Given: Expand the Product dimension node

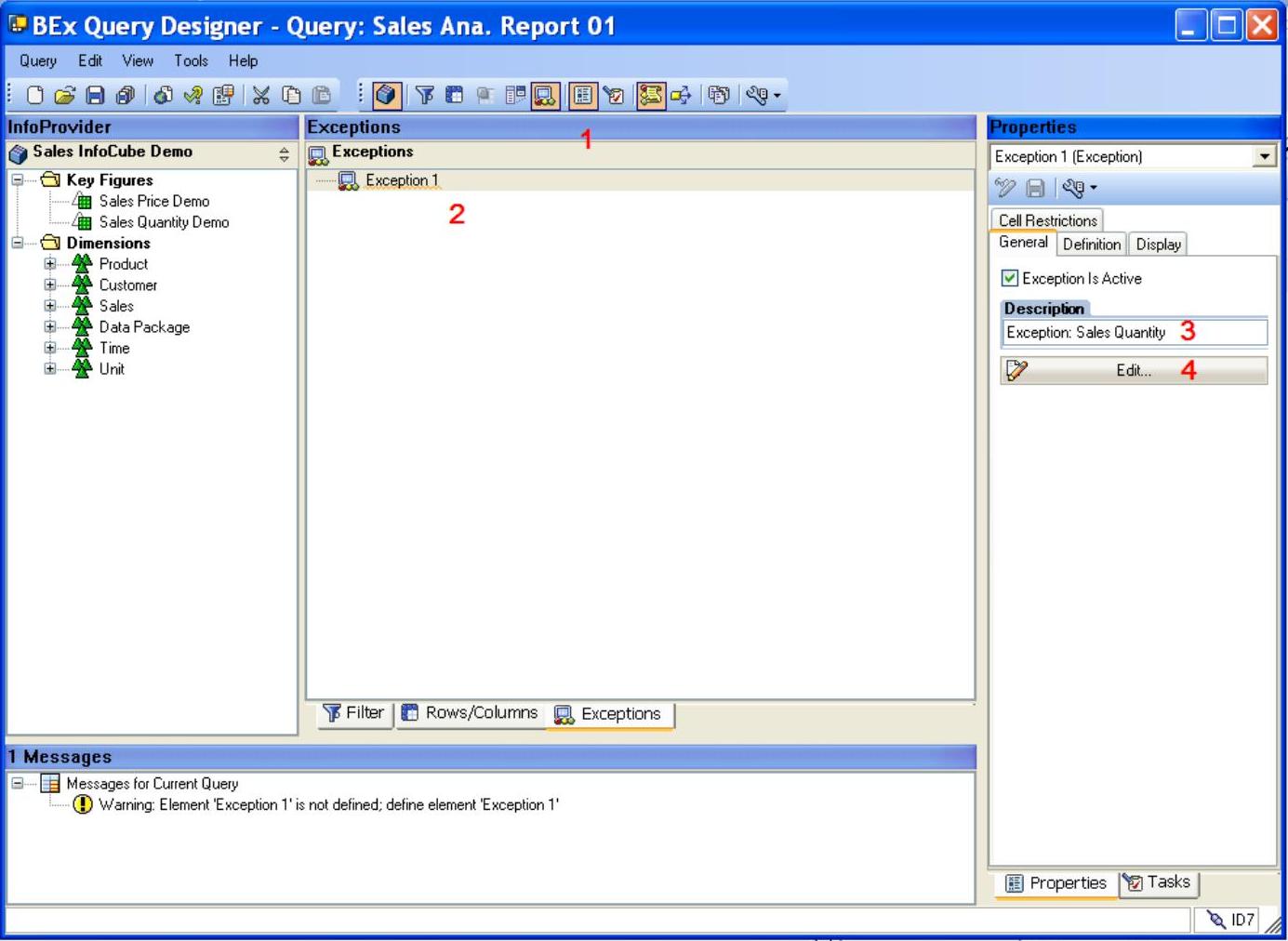Looking at the screenshot, I should [50, 264].
